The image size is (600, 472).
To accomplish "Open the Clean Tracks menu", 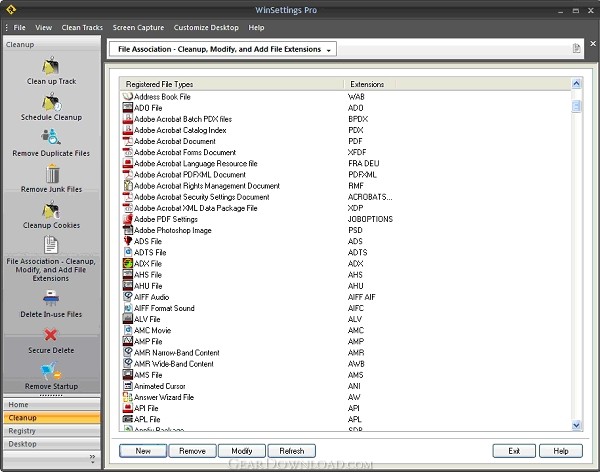I will click(82, 28).
